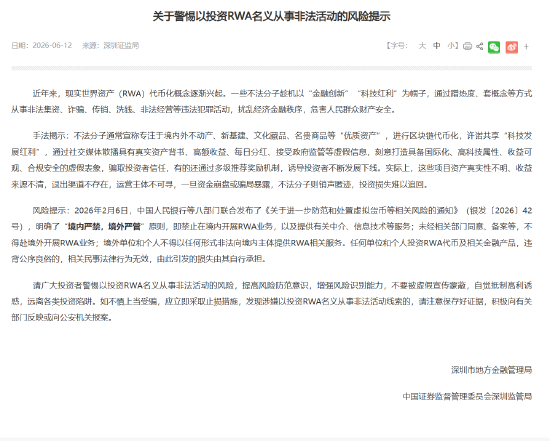
Task: Share the notice via the red Weibo icon
Action: (512, 47)
